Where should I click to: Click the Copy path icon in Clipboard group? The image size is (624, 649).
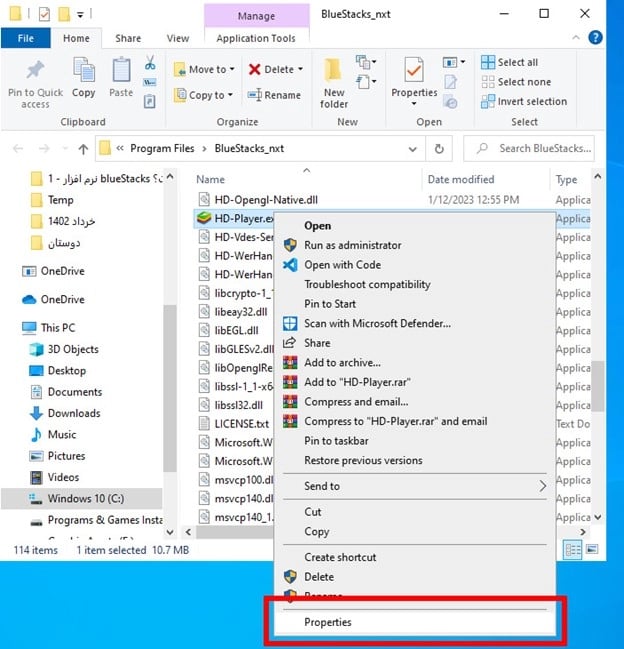(x=149, y=82)
